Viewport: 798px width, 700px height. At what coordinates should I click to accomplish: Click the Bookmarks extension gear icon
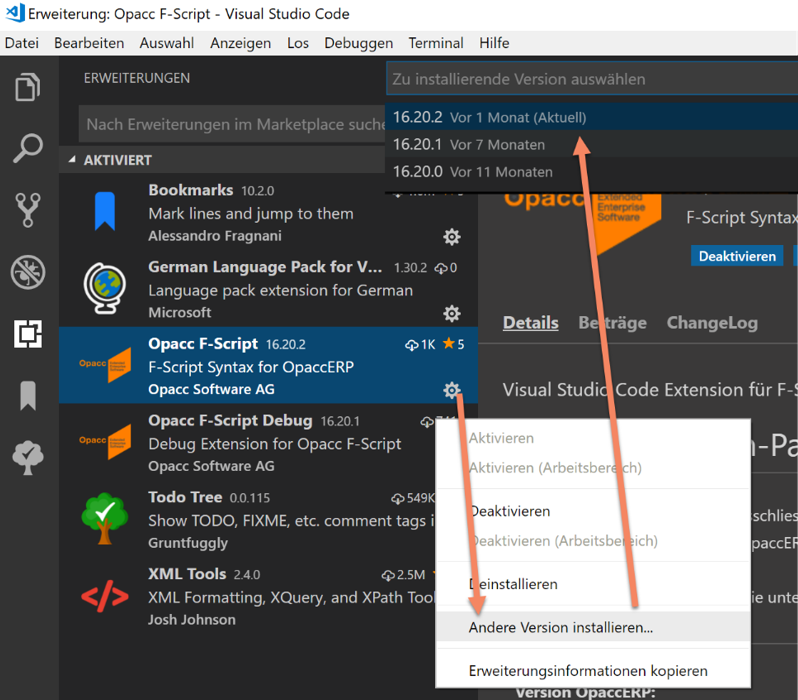(x=451, y=237)
